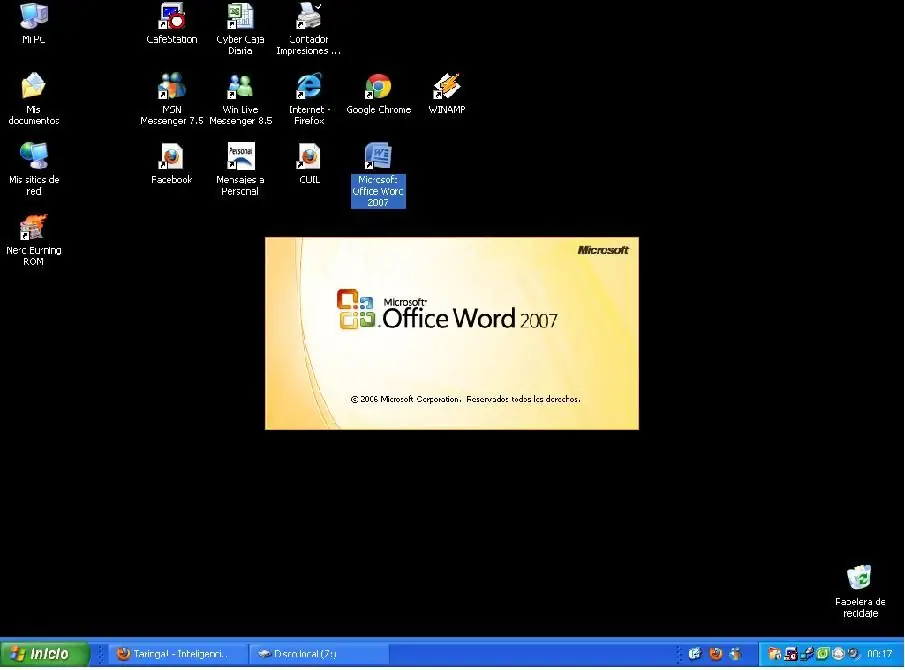Click the network connection tray icon
905x670 pixels.
[x=807, y=654]
